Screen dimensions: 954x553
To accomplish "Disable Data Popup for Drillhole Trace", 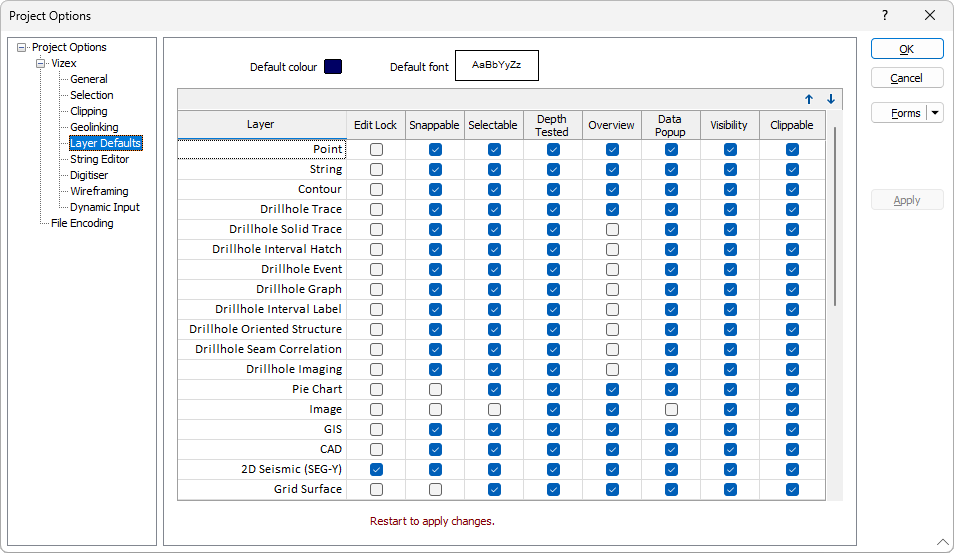I will pyautogui.click(x=671, y=209).
